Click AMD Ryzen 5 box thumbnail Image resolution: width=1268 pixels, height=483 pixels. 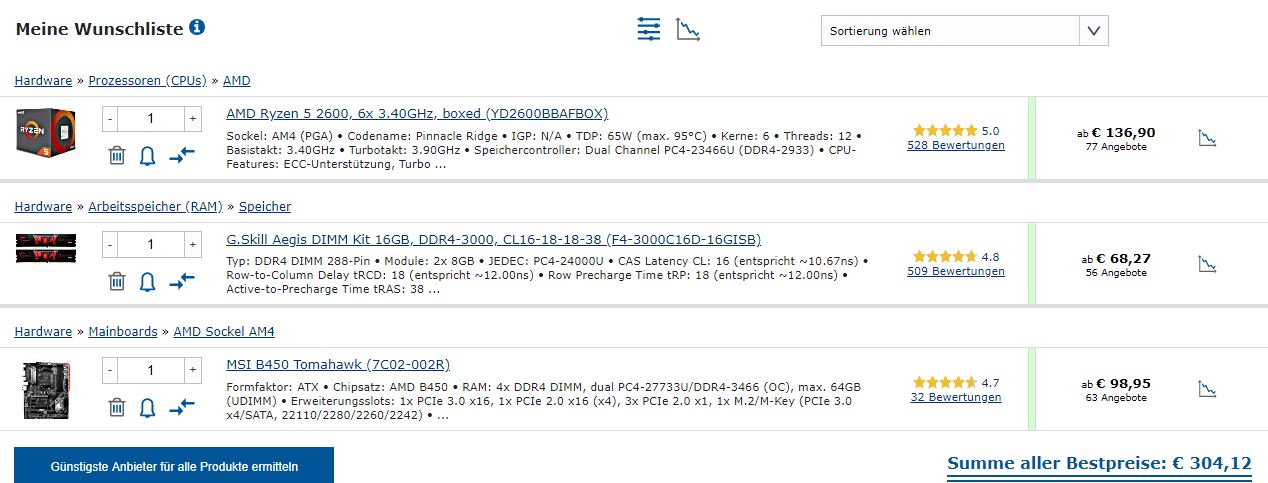[x=46, y=132]
